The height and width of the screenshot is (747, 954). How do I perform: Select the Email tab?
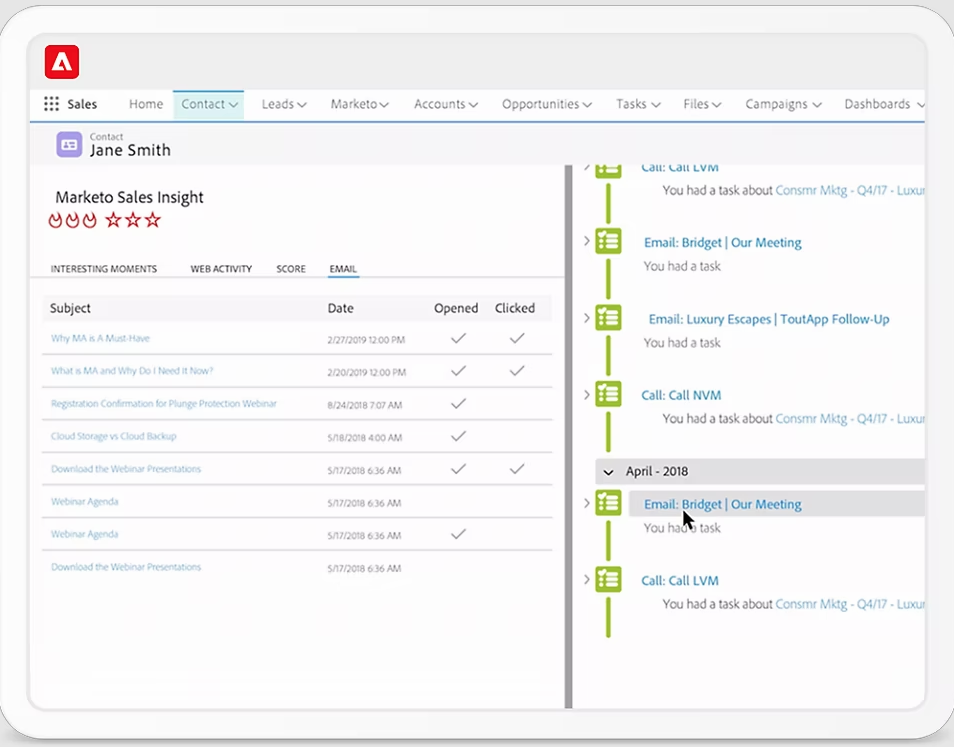point(343,269)
